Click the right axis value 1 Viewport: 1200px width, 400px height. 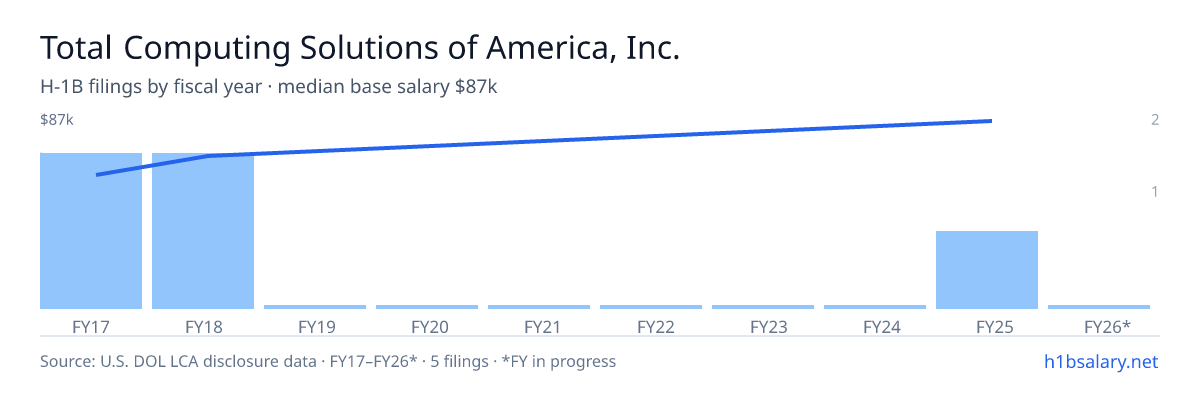point(1155,191)
